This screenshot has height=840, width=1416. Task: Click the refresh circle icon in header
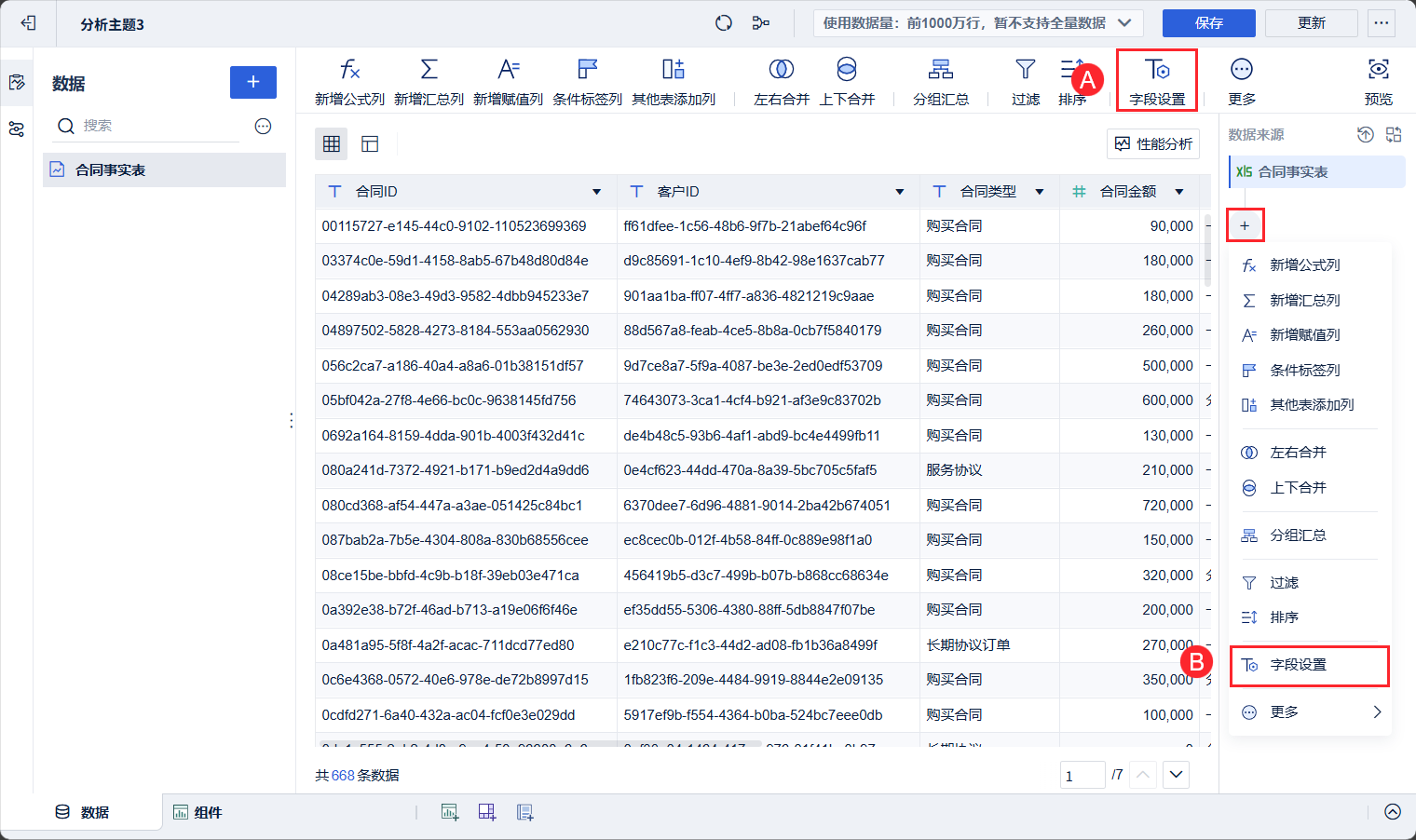pyautogui.click(x=724, y=23)
